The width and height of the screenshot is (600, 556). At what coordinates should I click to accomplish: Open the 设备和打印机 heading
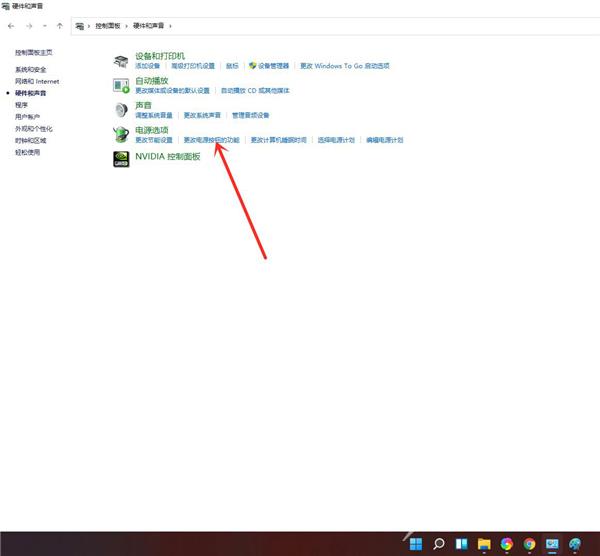[x=160, y=56]
